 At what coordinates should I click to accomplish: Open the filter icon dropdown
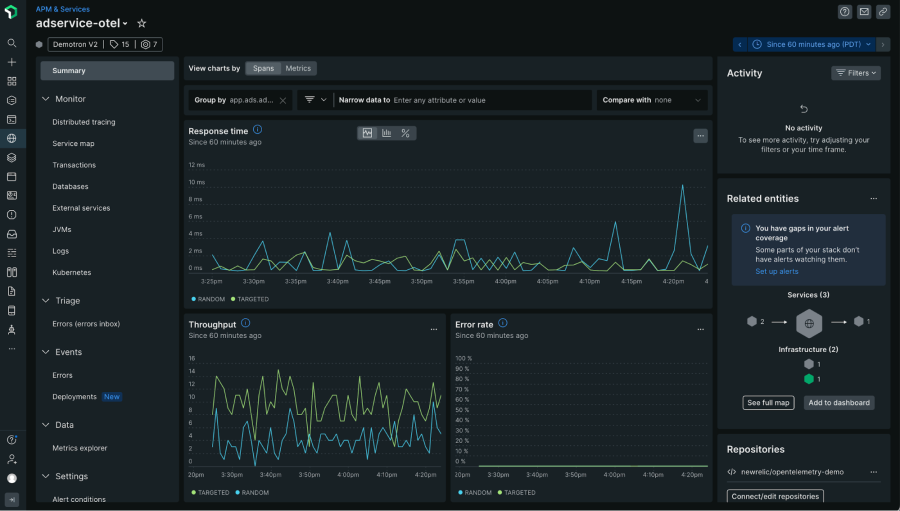[x=315, y=100]
